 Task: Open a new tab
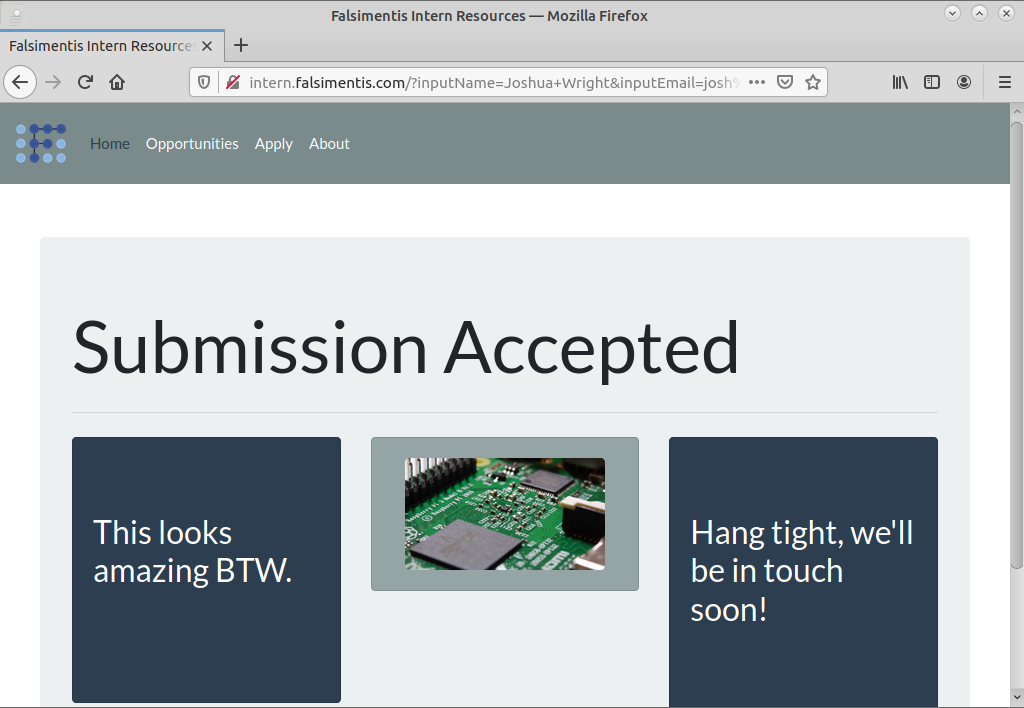(241, 45)
